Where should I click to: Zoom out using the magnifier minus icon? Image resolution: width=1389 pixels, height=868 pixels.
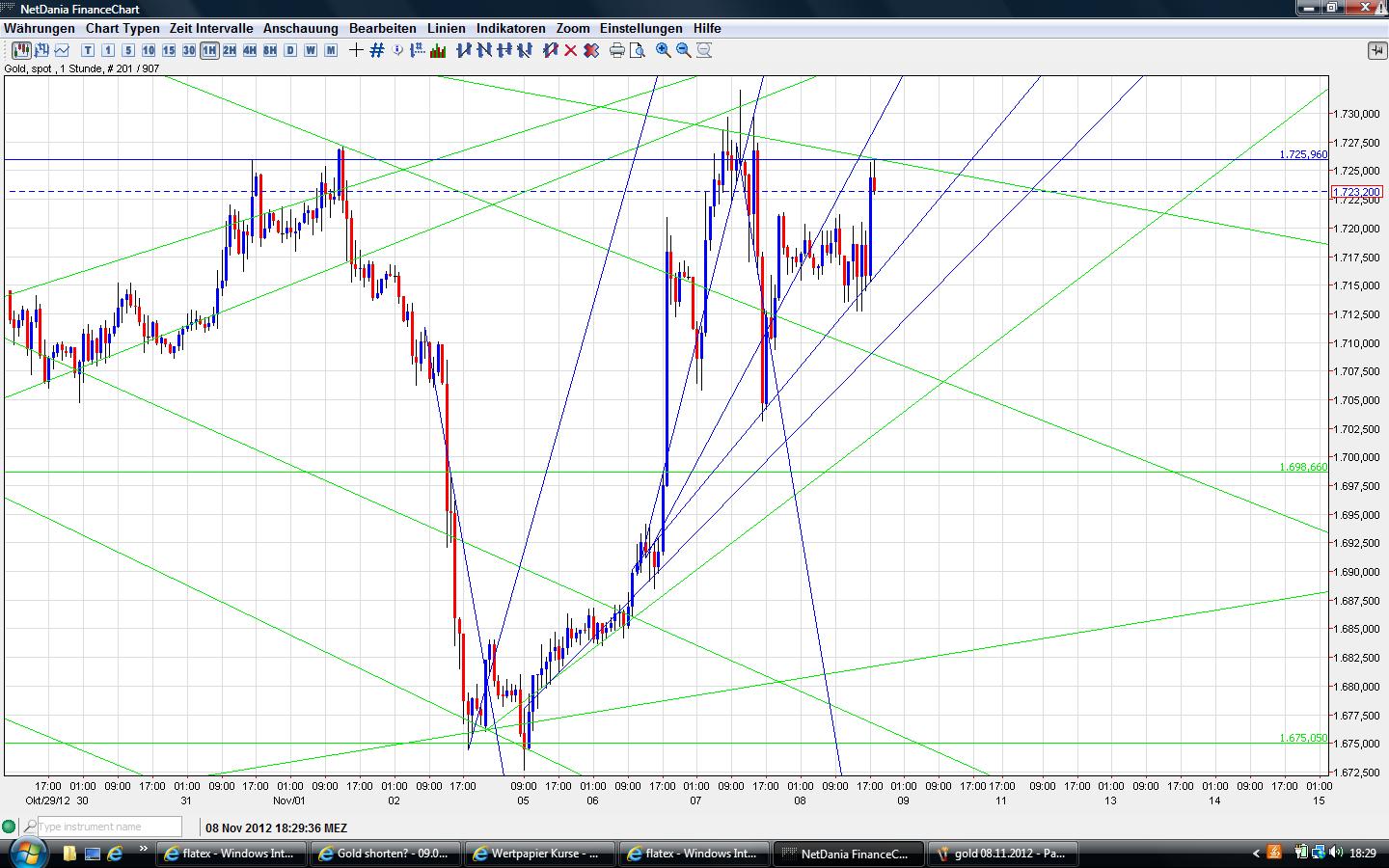pos(683,50)
